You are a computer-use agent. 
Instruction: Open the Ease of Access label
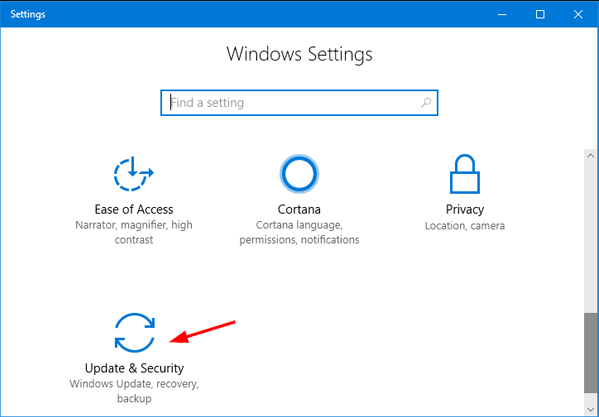[x=134, y=209]
